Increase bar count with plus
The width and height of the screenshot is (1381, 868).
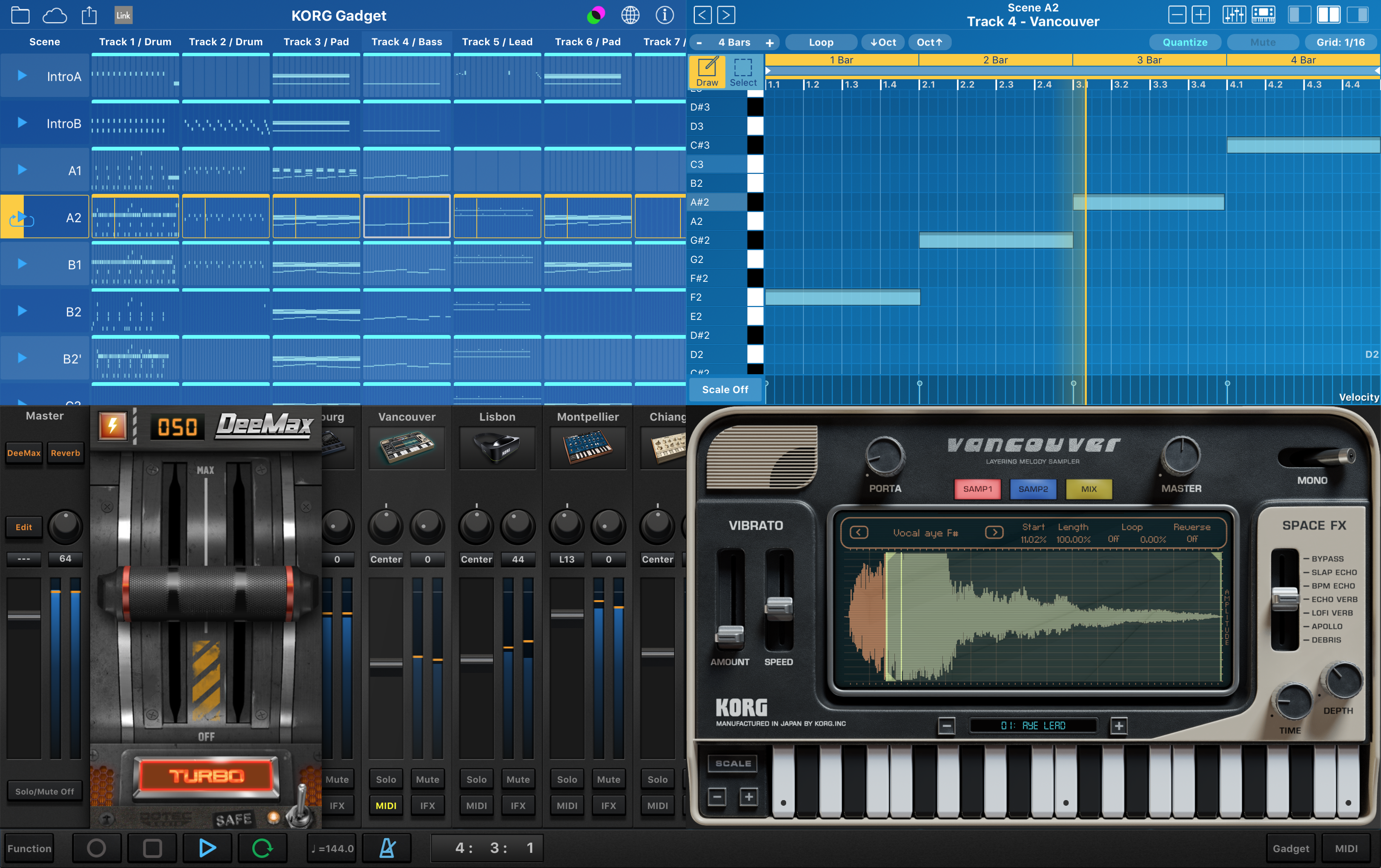click(770, 43)
